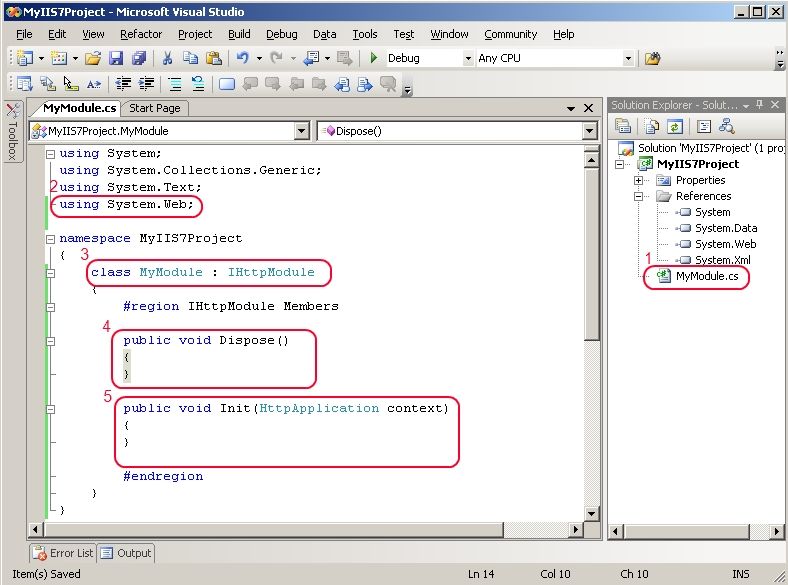This screenshot has height=585, width=788.
Task: Click the Cut scissors icon
Action: pos(167,58)
